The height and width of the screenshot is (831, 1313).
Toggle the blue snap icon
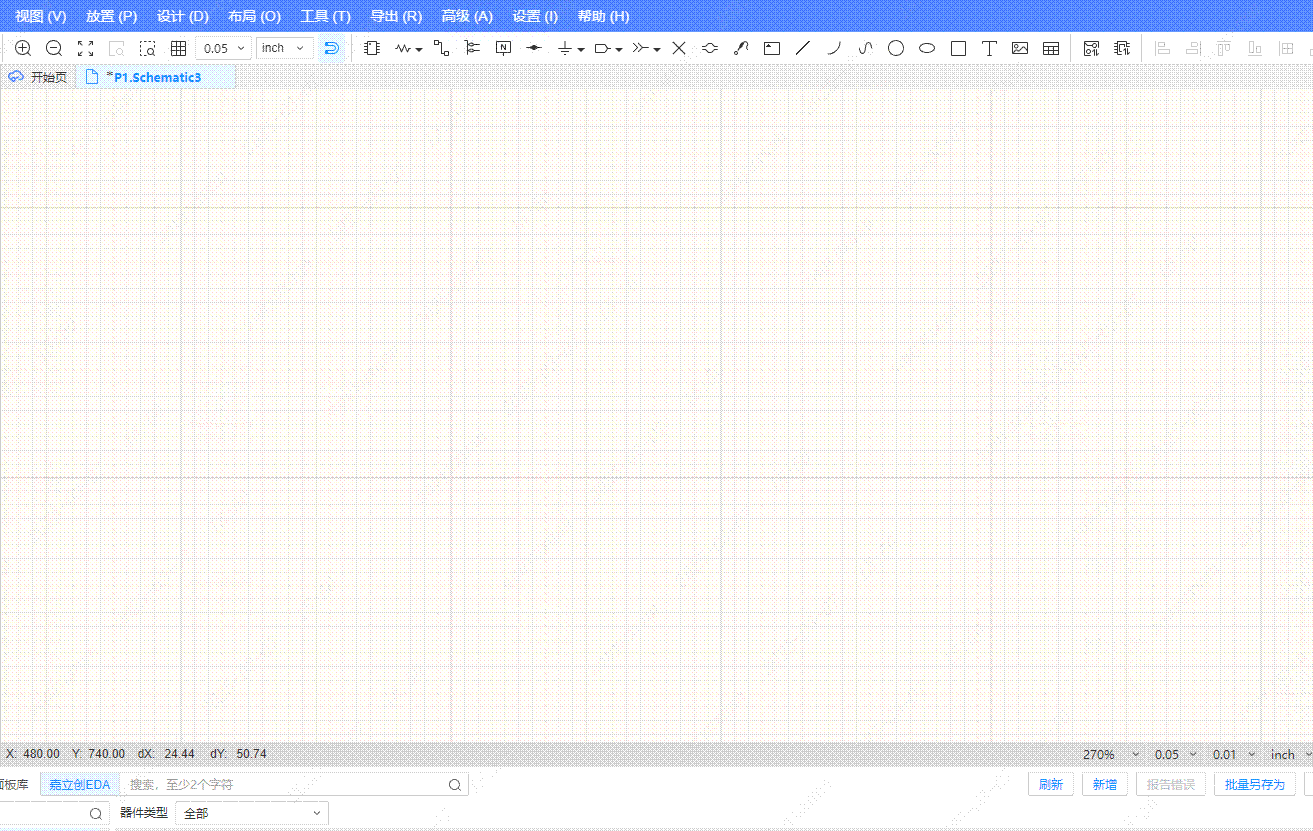click(x=332, y=48)
